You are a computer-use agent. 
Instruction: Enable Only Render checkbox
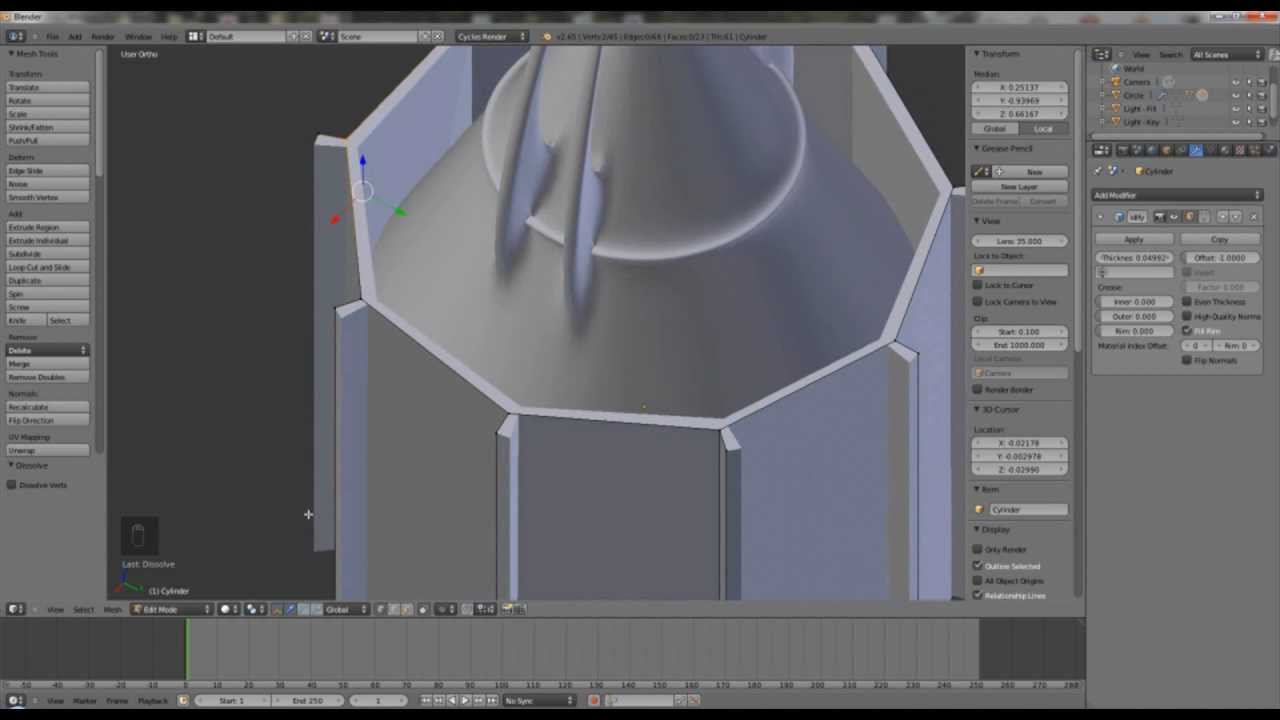click(x=978, y=549)
